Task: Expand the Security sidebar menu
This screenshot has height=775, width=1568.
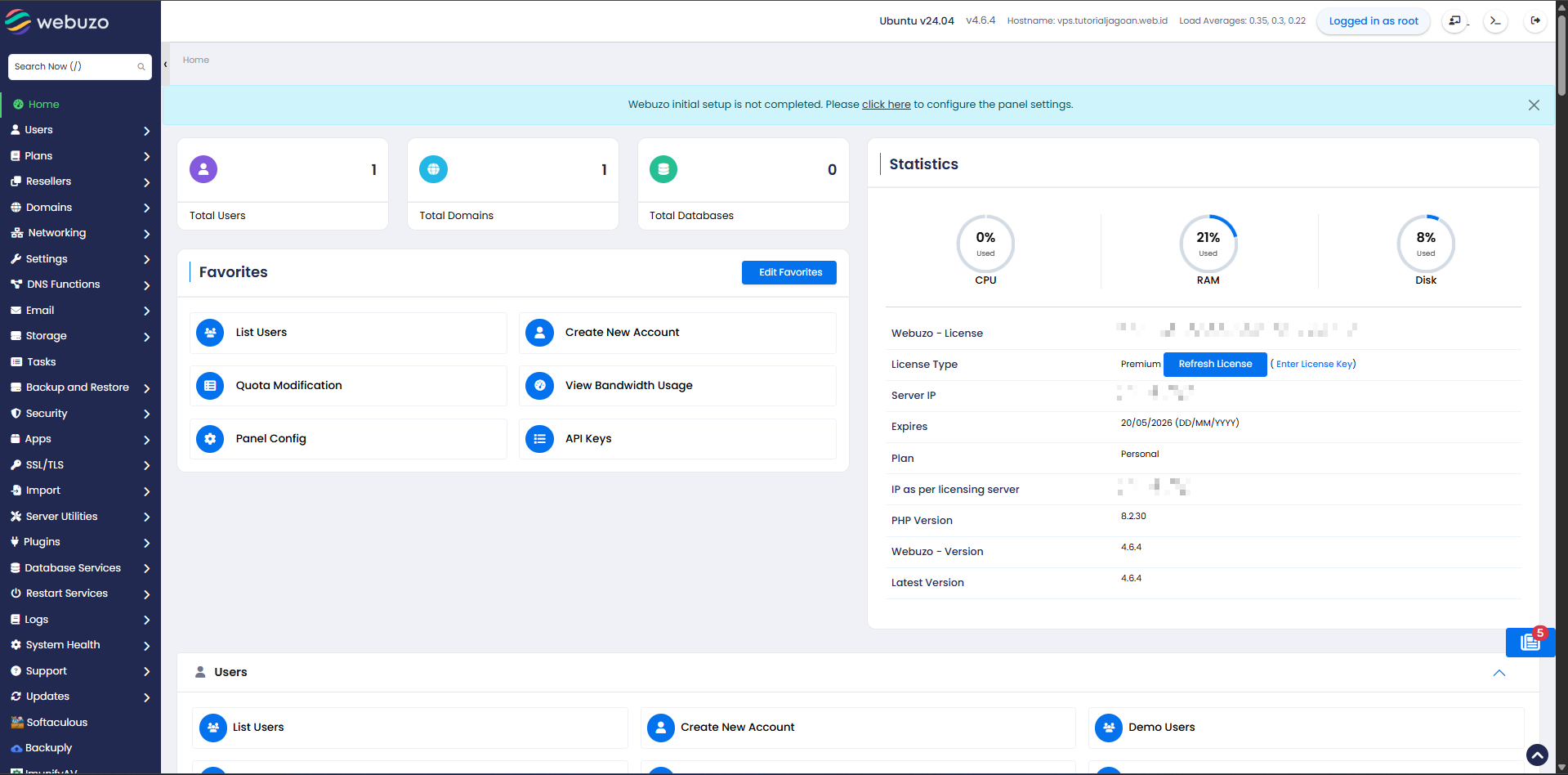Action: (80, 414)
